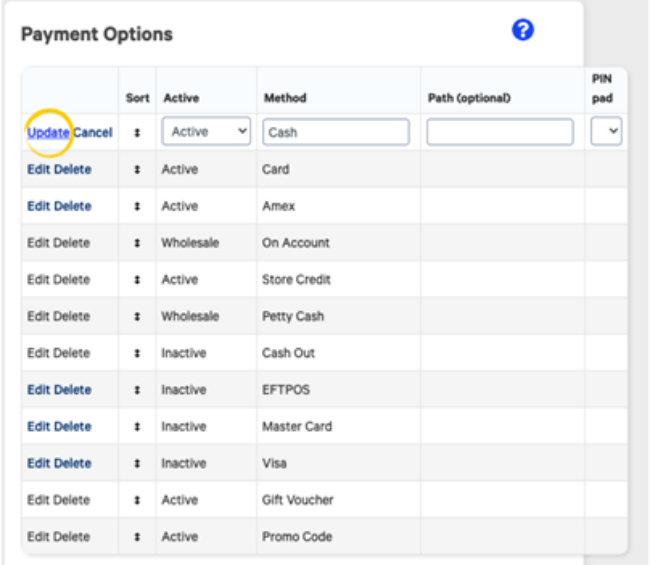Delete the Visa payment method
The width and height of the screenshot is (650, 565).
(73, 464)
